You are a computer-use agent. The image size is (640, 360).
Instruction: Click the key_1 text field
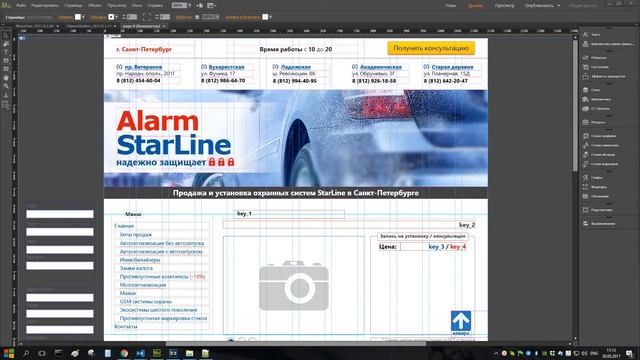pos(289,214)
